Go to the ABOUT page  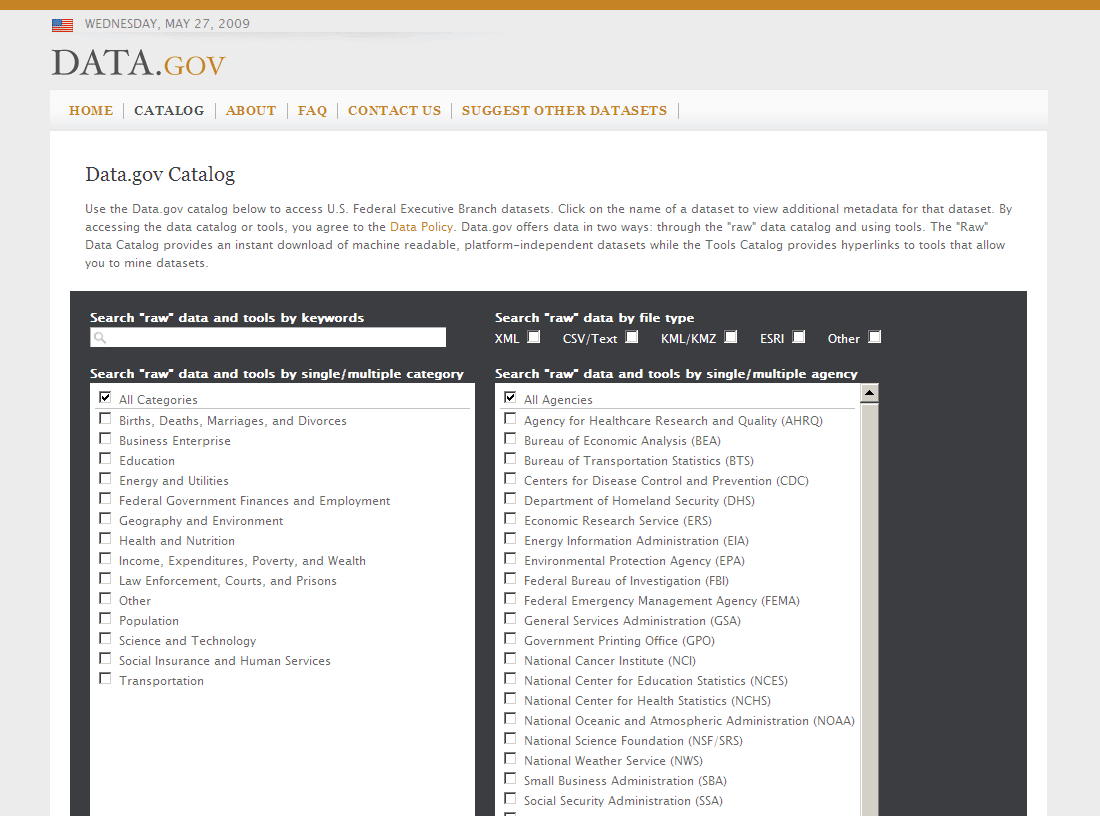250,110
